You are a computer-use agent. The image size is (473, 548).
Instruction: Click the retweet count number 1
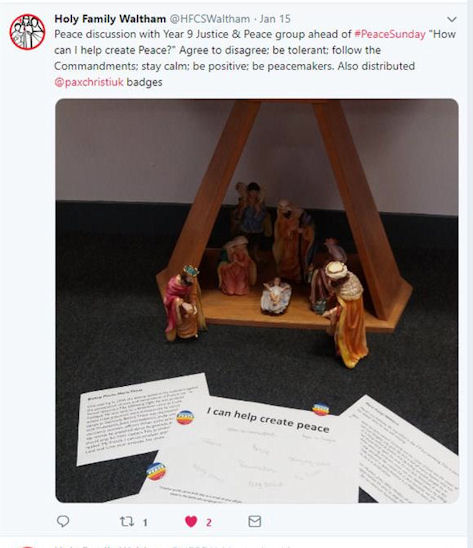145,522
